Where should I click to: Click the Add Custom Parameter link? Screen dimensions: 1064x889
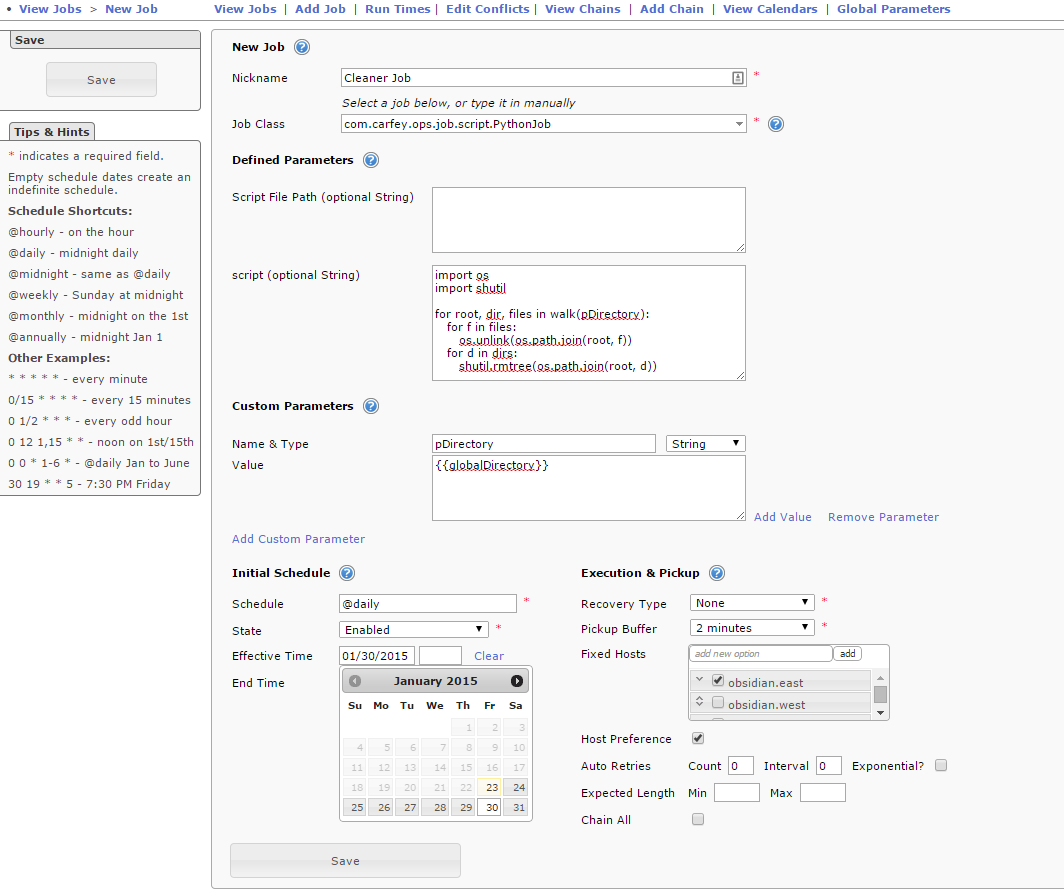[x=298, y=539]
